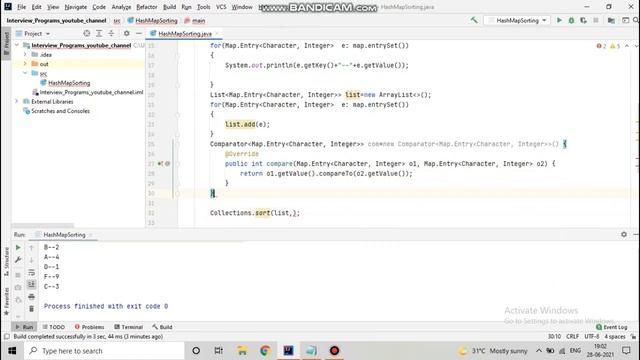
Task: Expand the out folder
Action: (x=25, y=64)
